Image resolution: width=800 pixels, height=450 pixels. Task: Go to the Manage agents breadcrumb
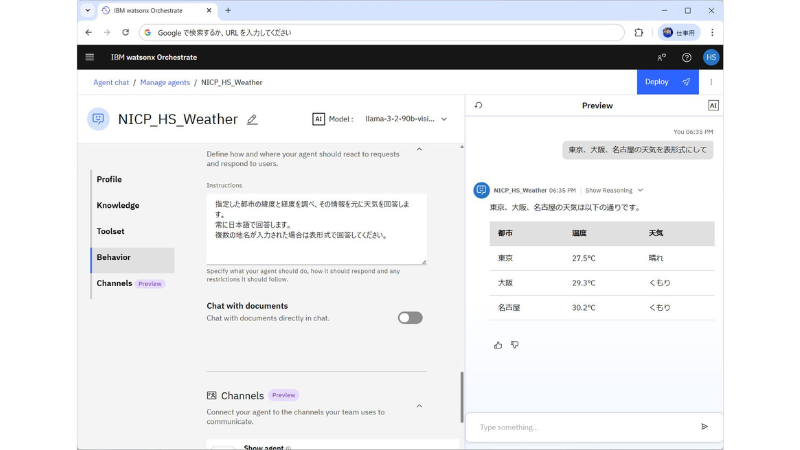(164, 82)
